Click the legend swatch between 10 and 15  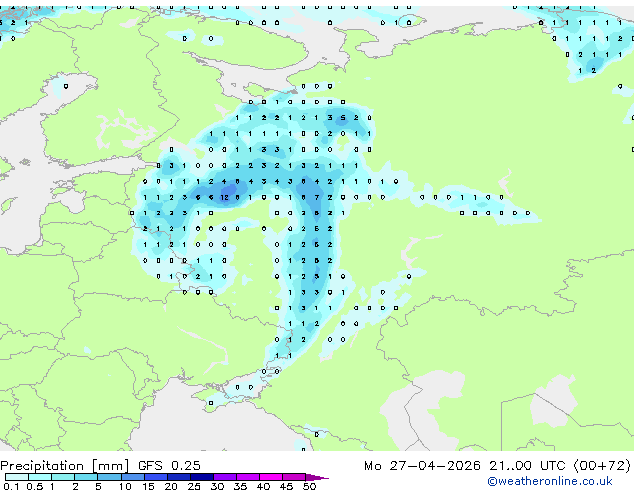tap(133, 477)
